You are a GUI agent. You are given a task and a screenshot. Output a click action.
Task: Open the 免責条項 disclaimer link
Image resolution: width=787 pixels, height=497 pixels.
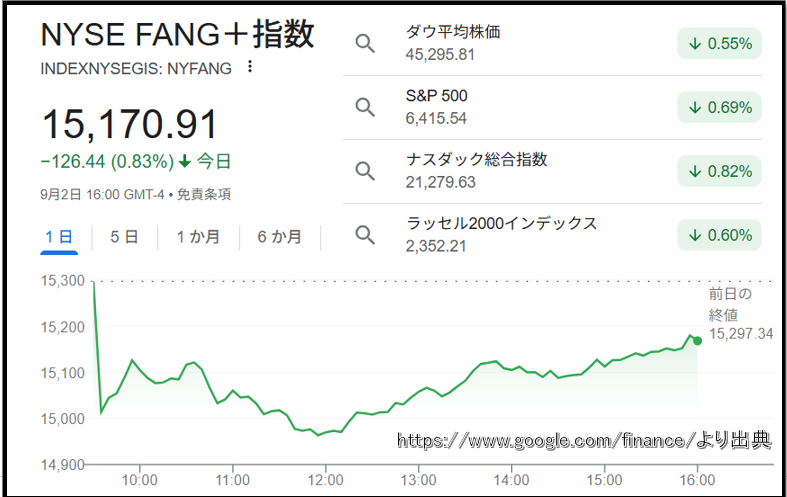[x=204, y=194]
